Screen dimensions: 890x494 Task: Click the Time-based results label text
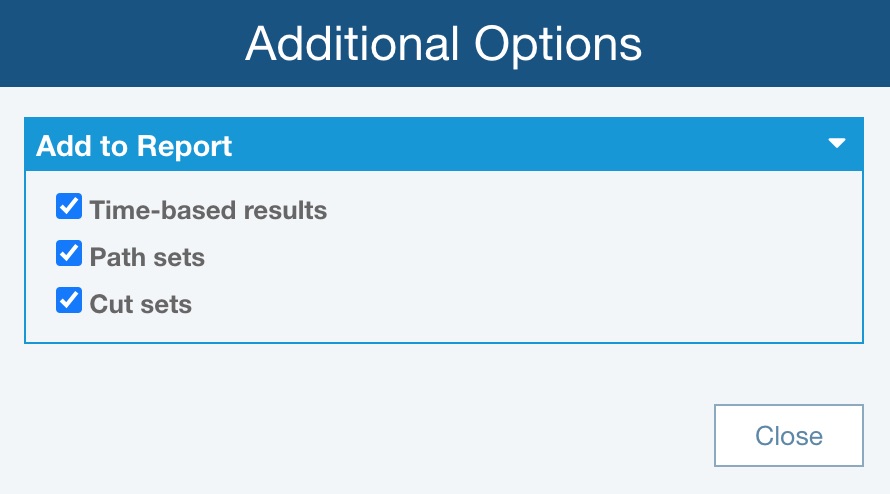(208, 210)
